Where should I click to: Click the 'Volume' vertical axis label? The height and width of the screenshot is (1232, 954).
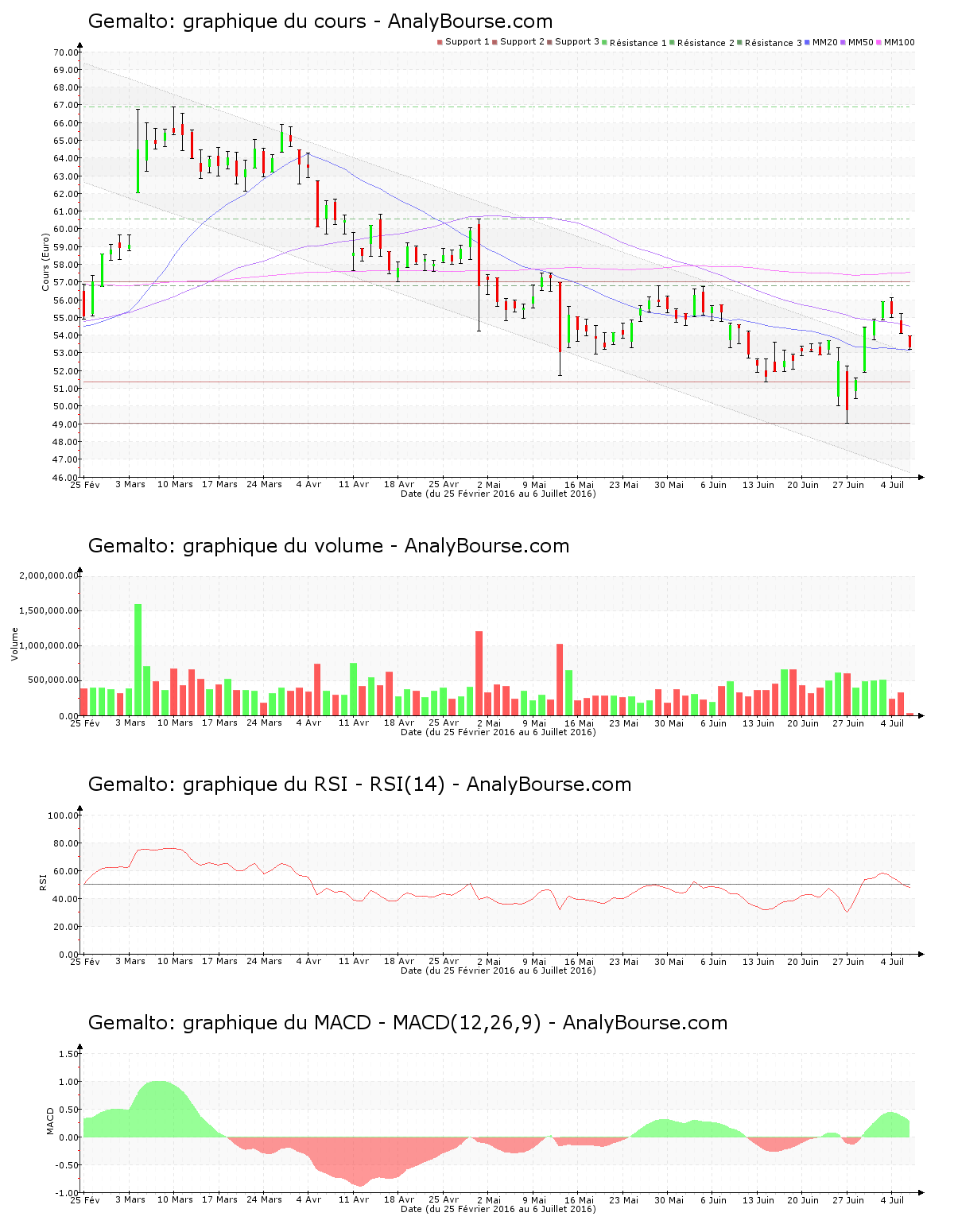[x=14, y=644]
